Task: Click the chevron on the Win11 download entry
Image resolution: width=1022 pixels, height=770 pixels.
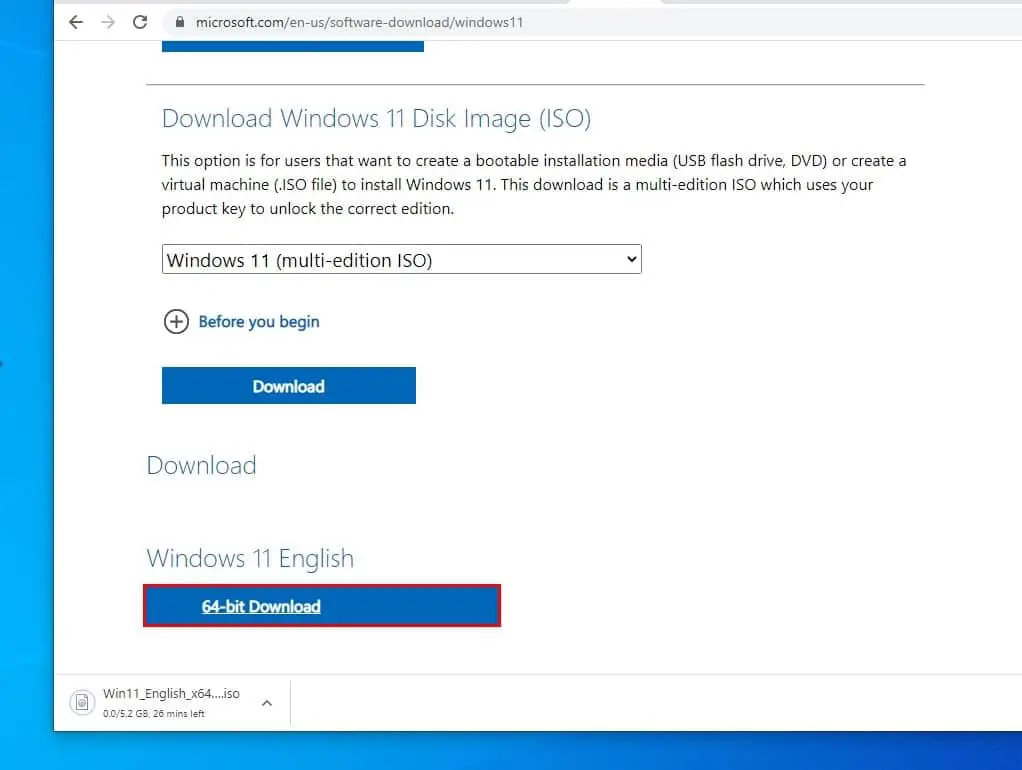Action: click(x=266, y=703)
